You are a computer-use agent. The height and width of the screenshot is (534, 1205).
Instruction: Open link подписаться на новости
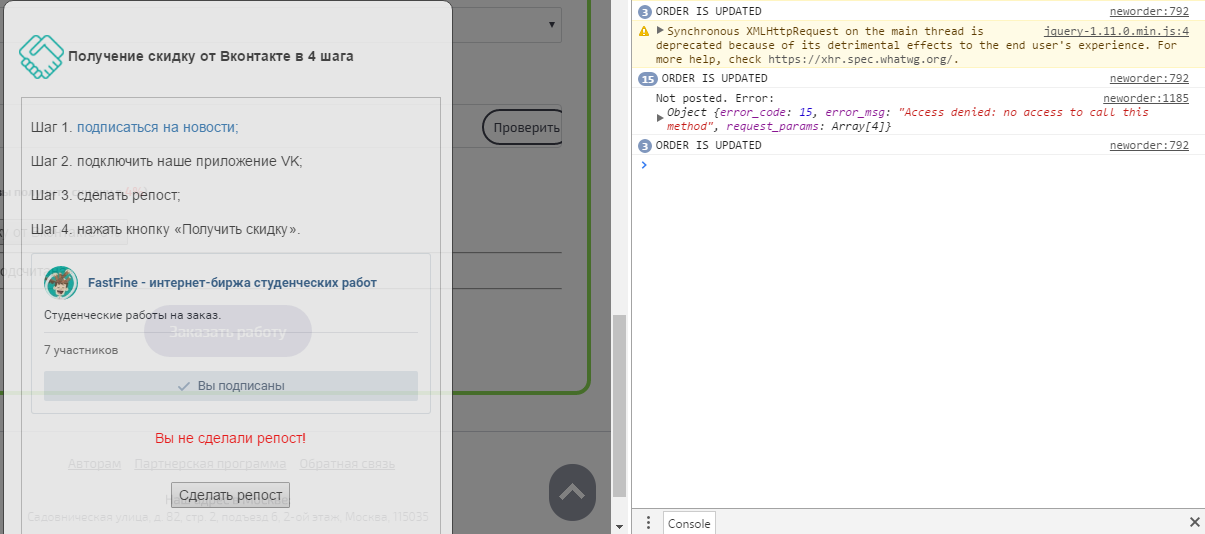point(156,127)
